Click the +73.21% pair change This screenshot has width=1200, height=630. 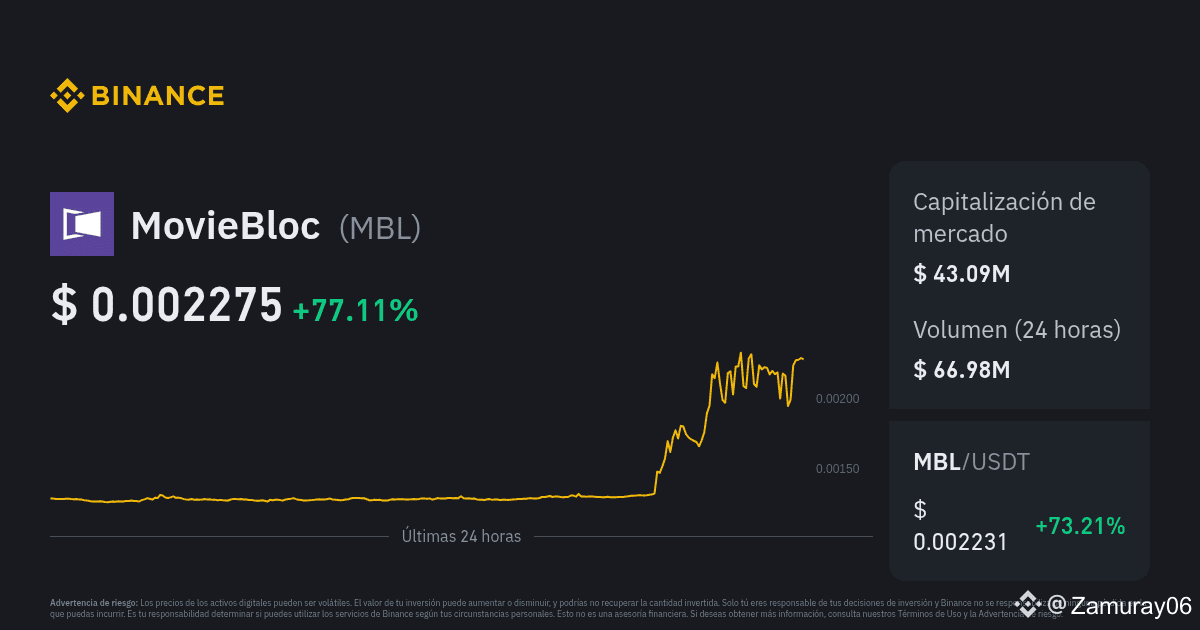click(1080, 526)
